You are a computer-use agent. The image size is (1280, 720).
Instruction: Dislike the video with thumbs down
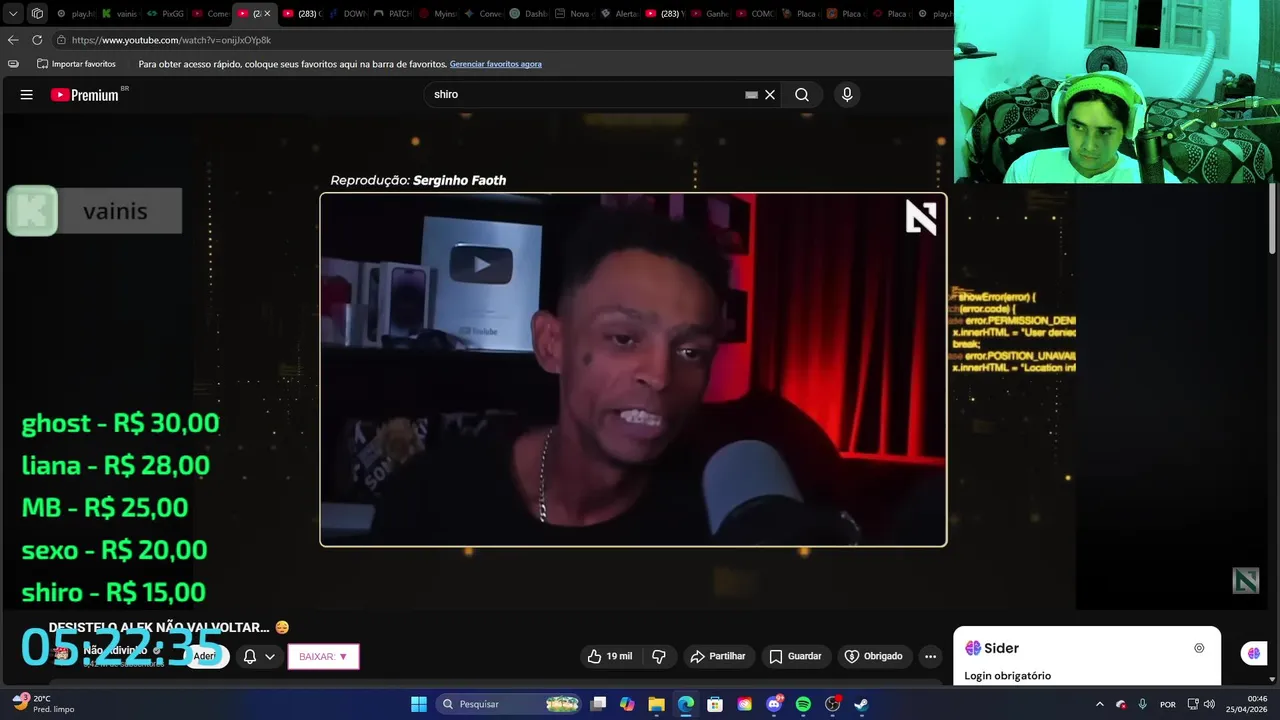click(x=659, y=656)
